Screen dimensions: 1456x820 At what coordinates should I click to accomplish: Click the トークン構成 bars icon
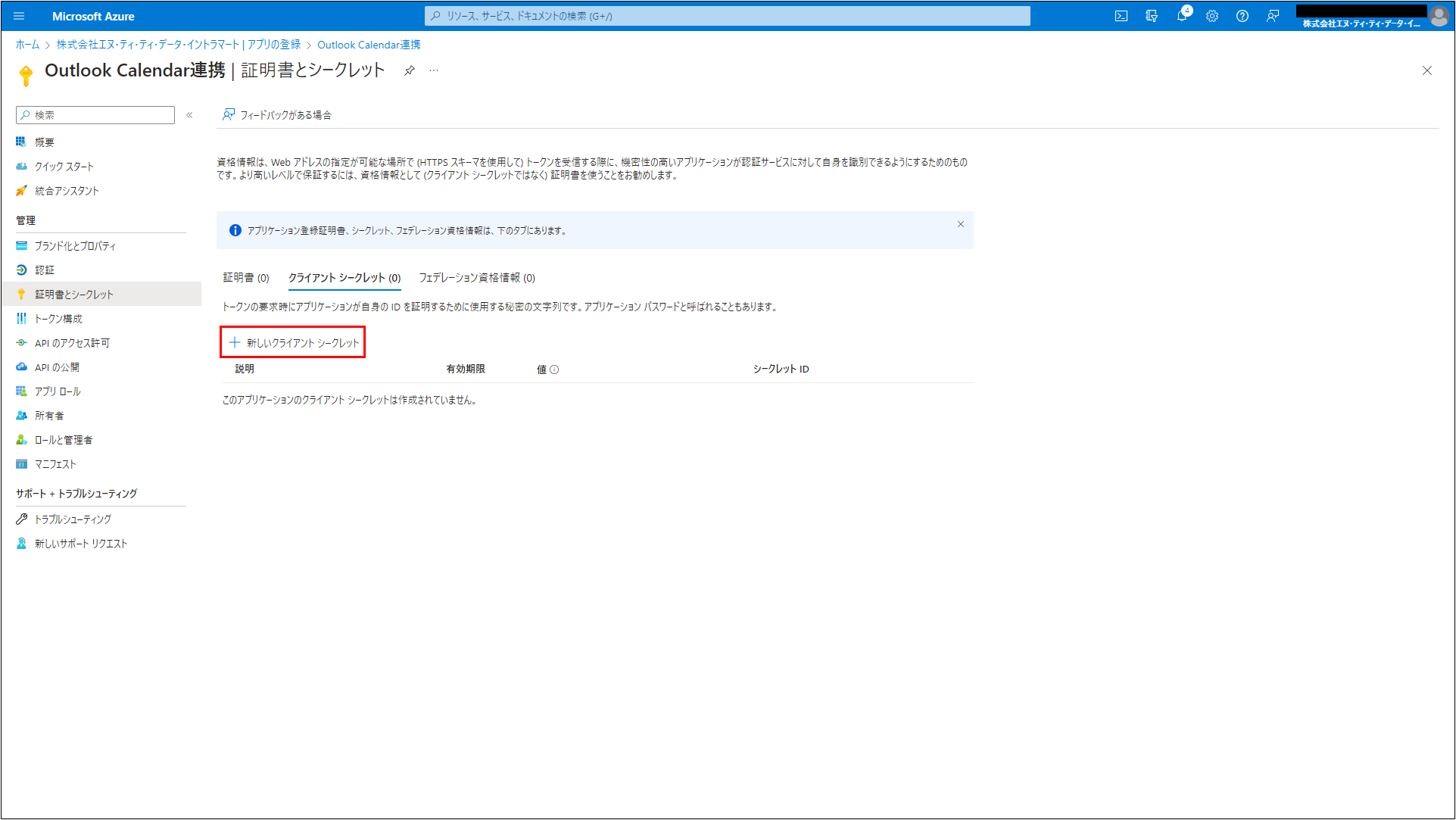pyautogui.click(x=21, y=318)
